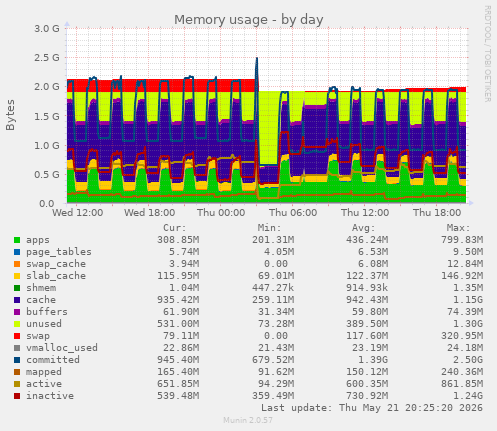Click the dark green shmem legend swatch
Viewport: 497px width, 431px height.
click(17, 288)
